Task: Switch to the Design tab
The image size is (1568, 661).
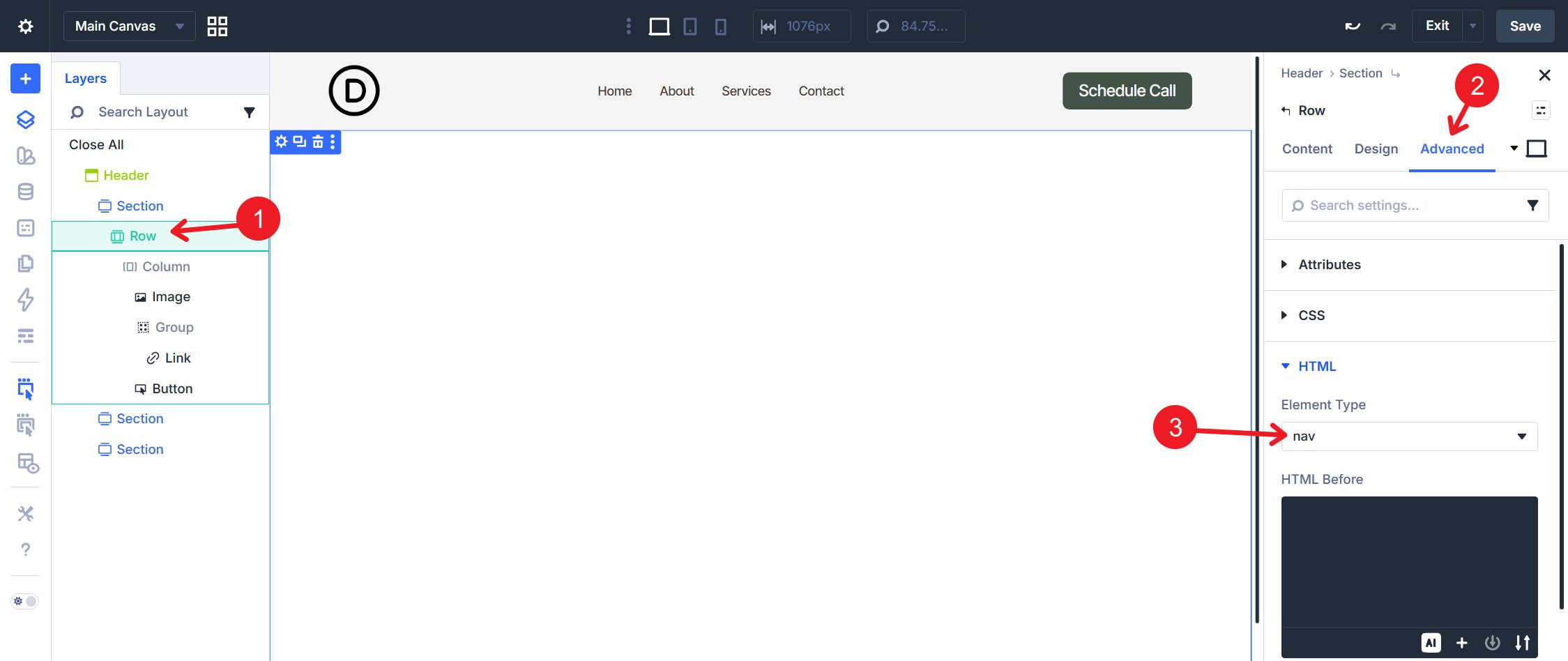Action: click(x=1376, y=149)
